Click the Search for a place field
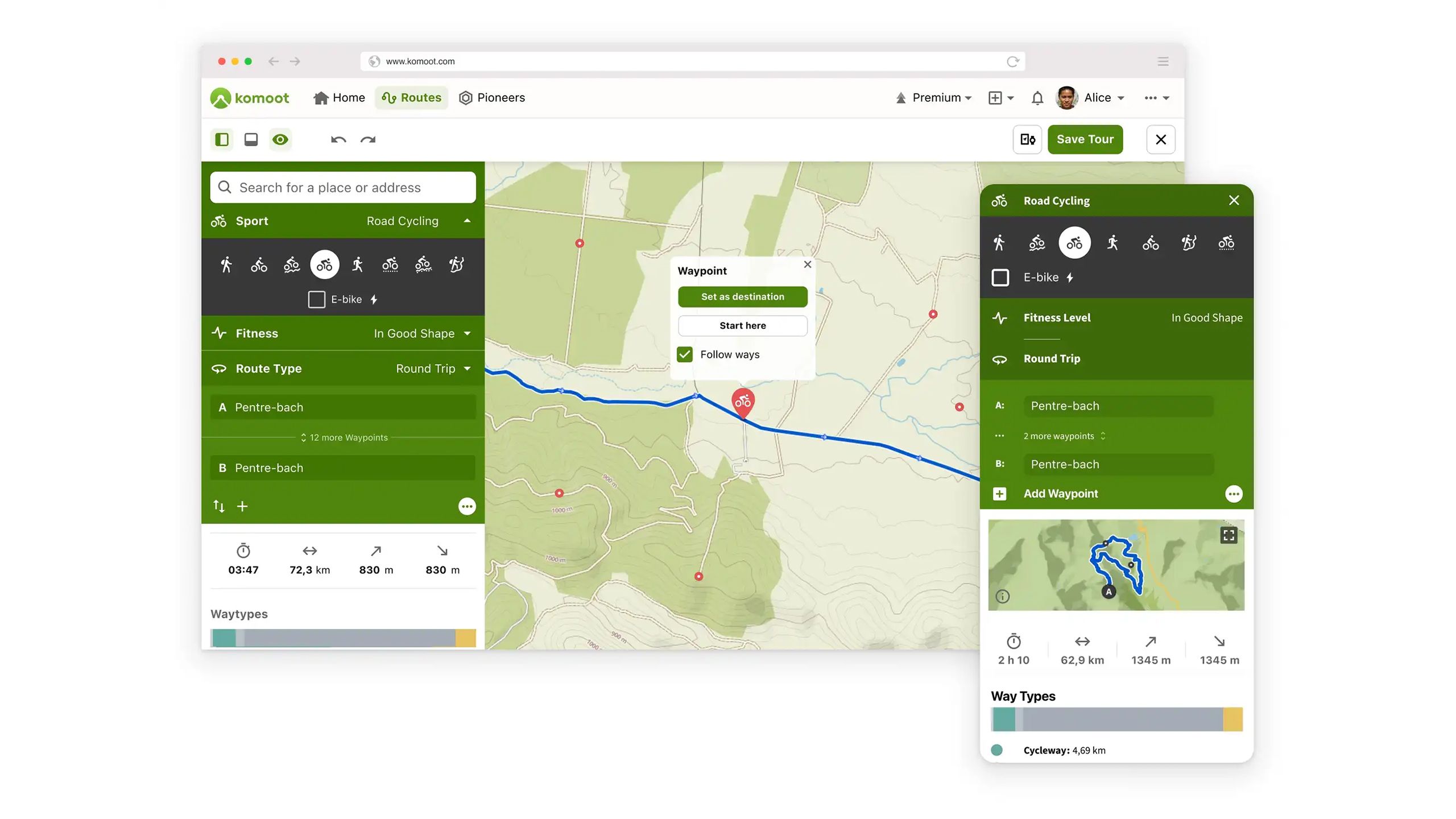This screenshot has height=819, width=1456. (343, 187)
